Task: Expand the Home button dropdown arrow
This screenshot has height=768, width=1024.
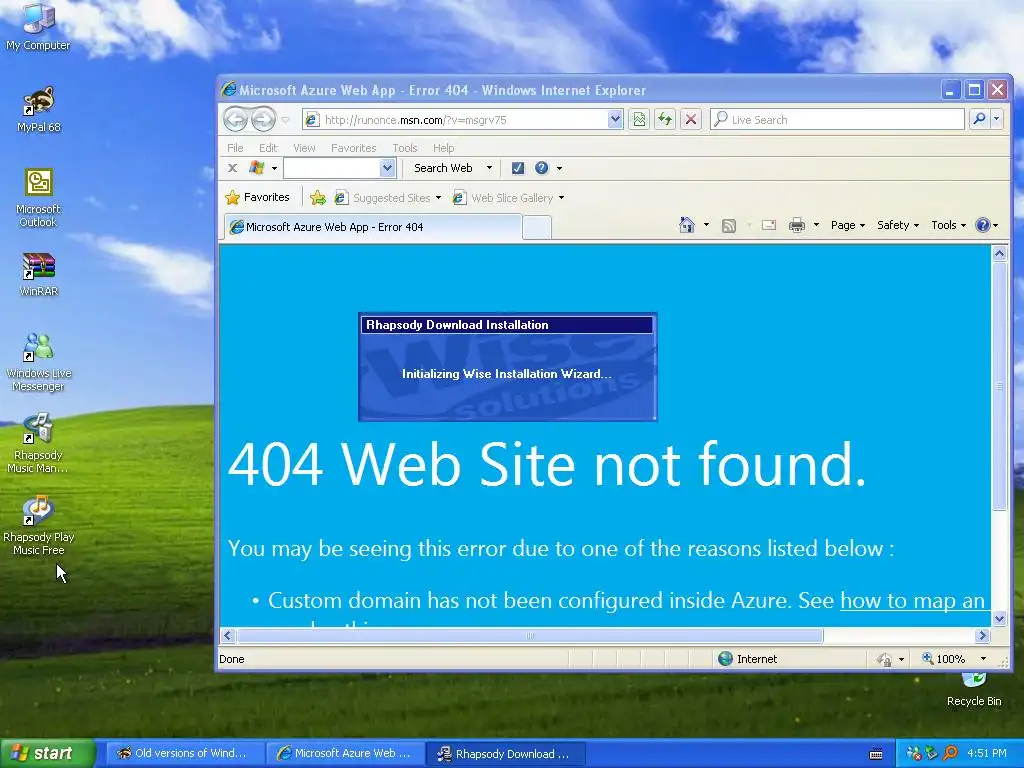Action: click(x=706, y=225)
